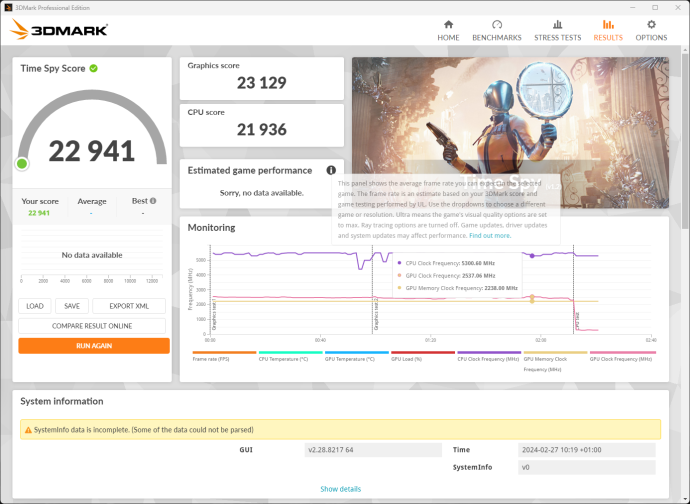Click the Time field 2024-02-27 10:19
The width and height of the screenshot is (690, 504).
[587, 450]
